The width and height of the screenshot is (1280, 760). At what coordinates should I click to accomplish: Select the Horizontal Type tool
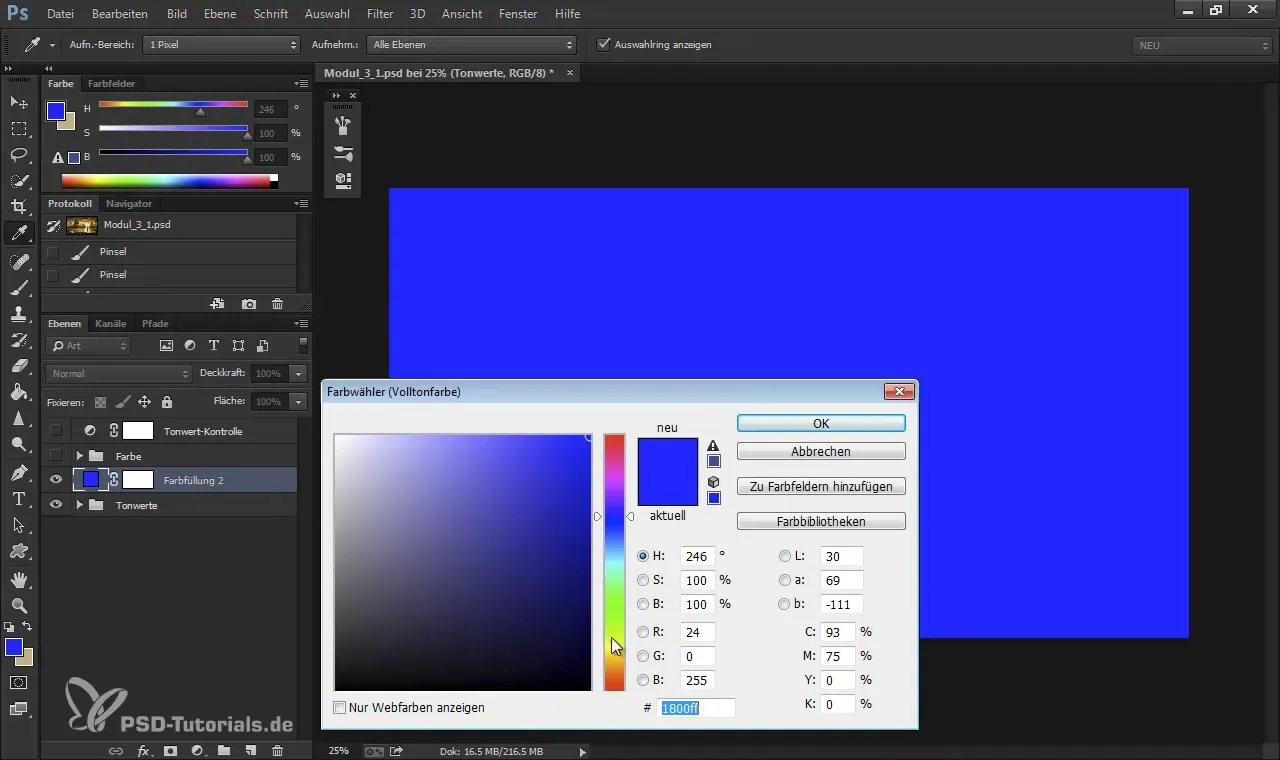click(19, 498)
